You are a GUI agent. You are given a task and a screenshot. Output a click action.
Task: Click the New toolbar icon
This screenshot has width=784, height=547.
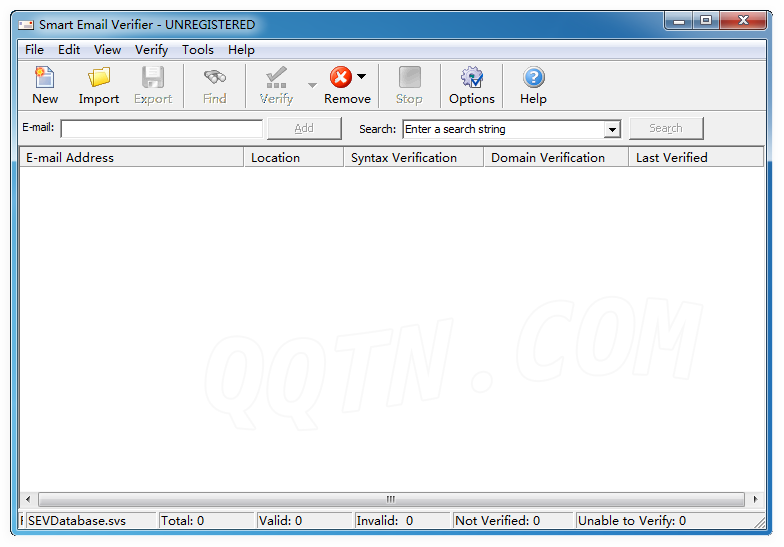(x=45, y=78)
